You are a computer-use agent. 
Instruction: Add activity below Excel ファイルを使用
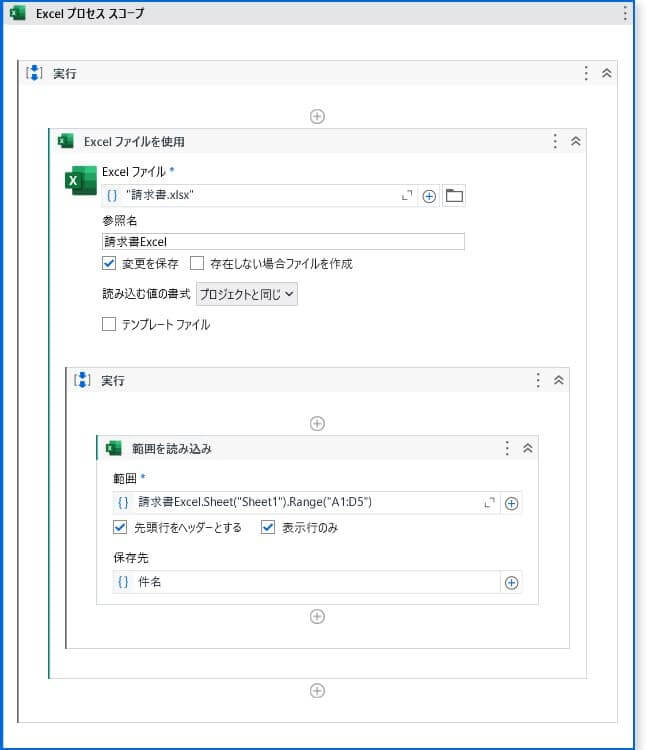(x=317, y=691)
